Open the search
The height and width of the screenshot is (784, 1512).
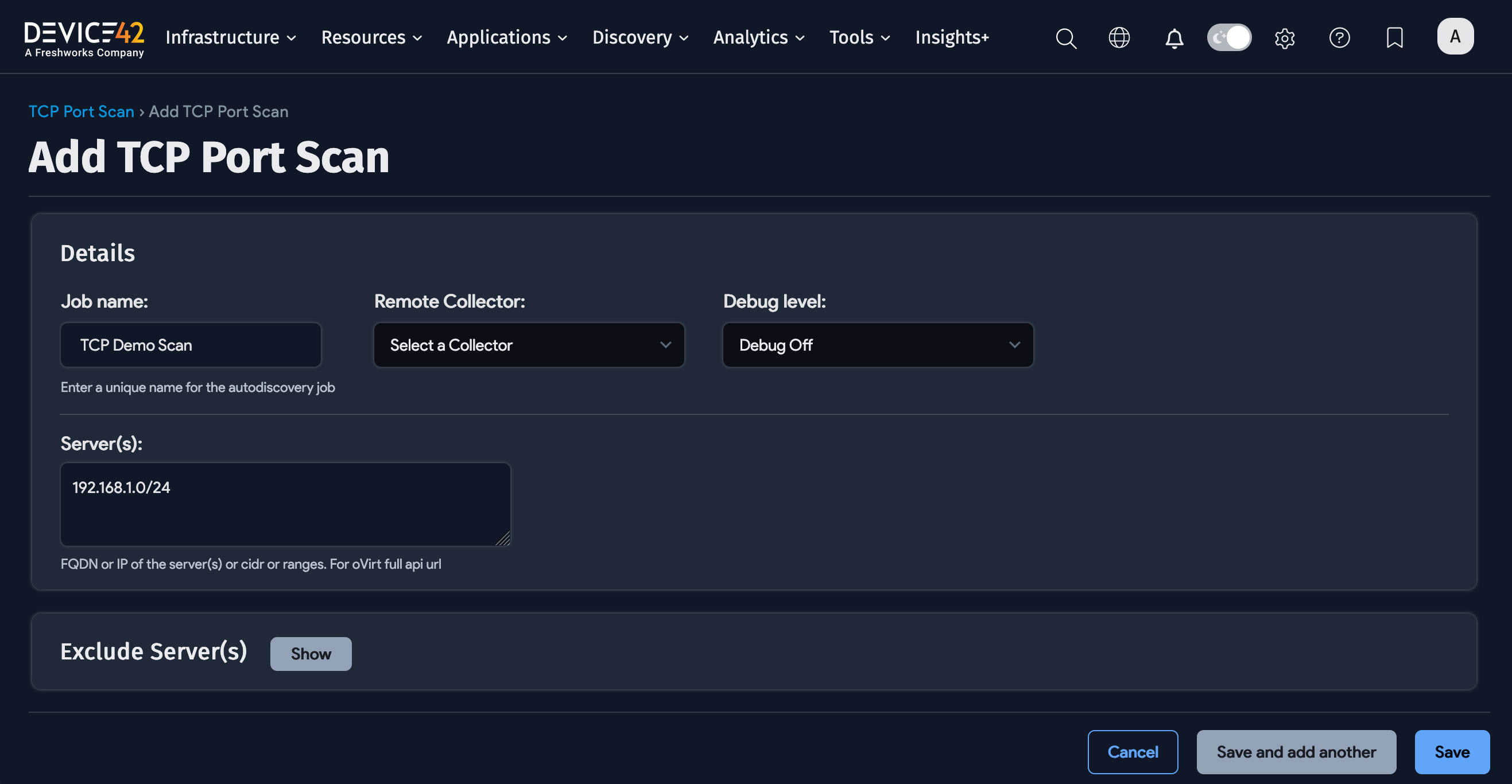tap(1067, 37)
